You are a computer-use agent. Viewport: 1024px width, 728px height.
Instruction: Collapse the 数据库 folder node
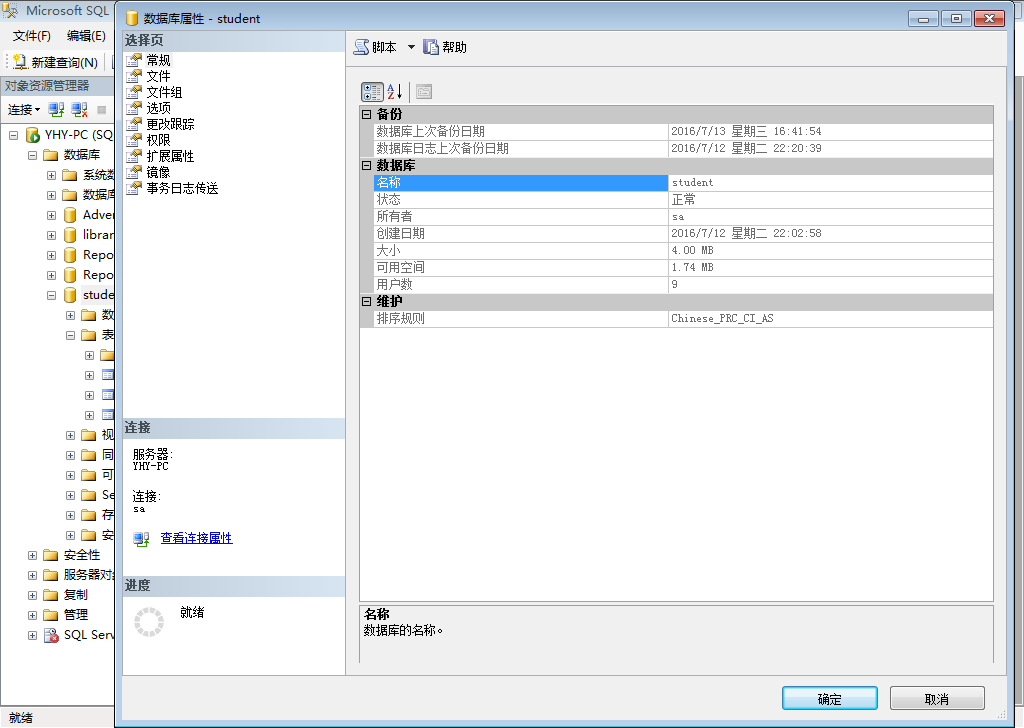click(x=32, y=155)
